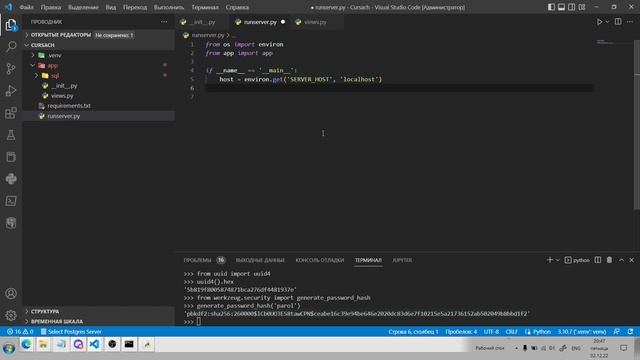
Task: Open the Go (Переход) menu
Action: point(135,7)
